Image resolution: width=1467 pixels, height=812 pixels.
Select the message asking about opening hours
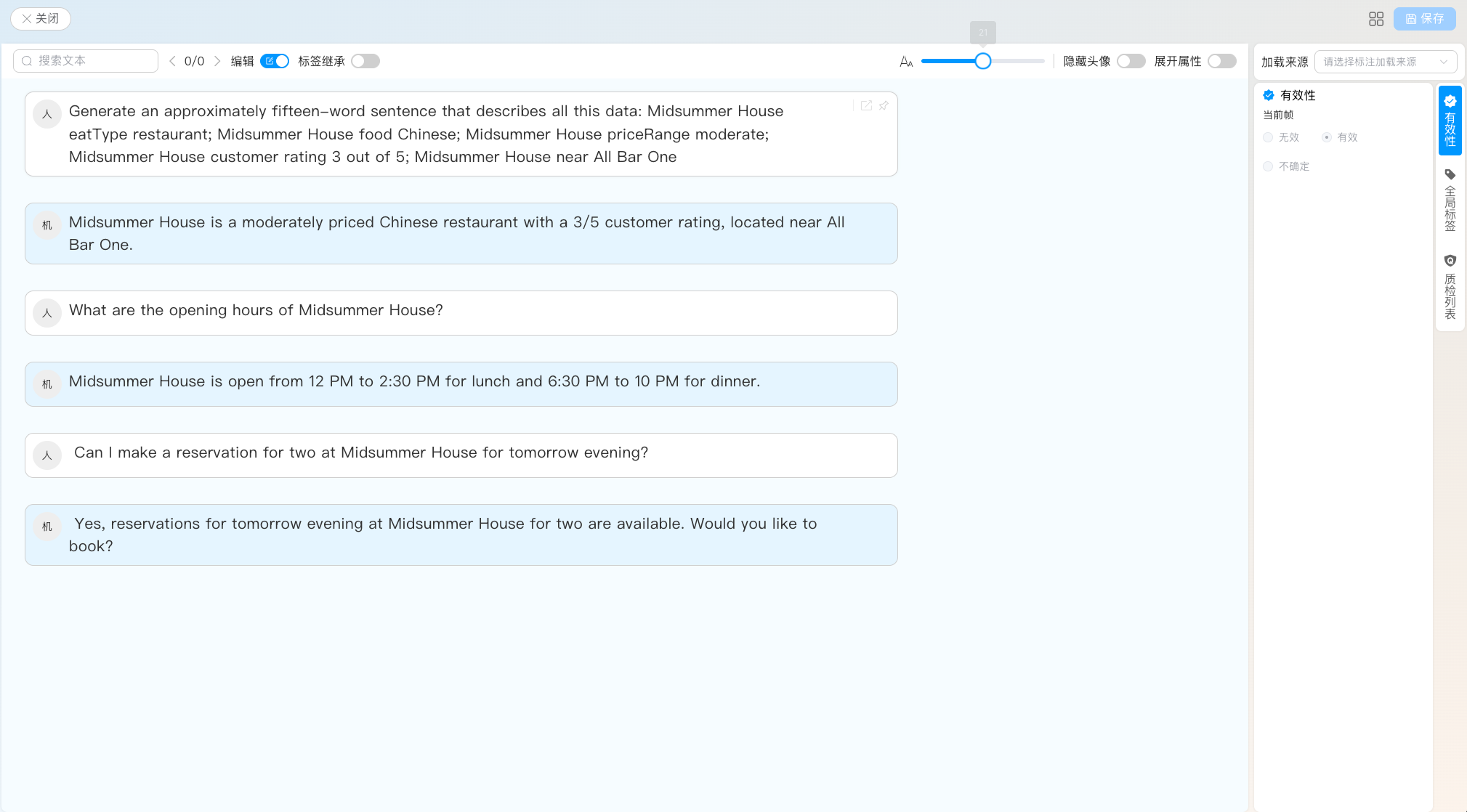pyautogui.click(x=461, y=313)
